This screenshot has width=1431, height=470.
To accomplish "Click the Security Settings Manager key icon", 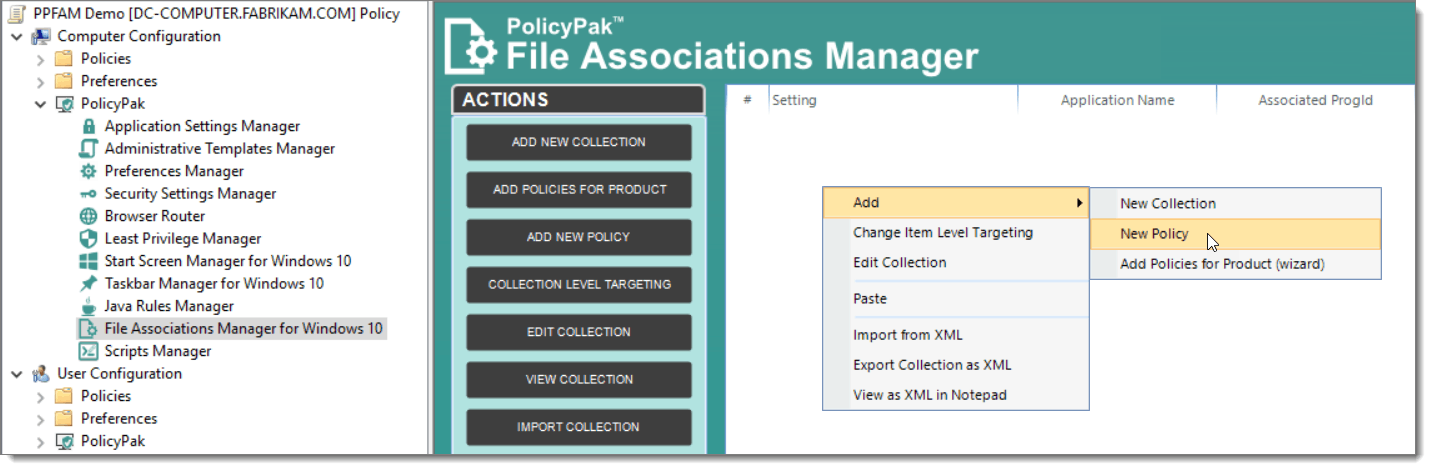I will tap(88, 194).
